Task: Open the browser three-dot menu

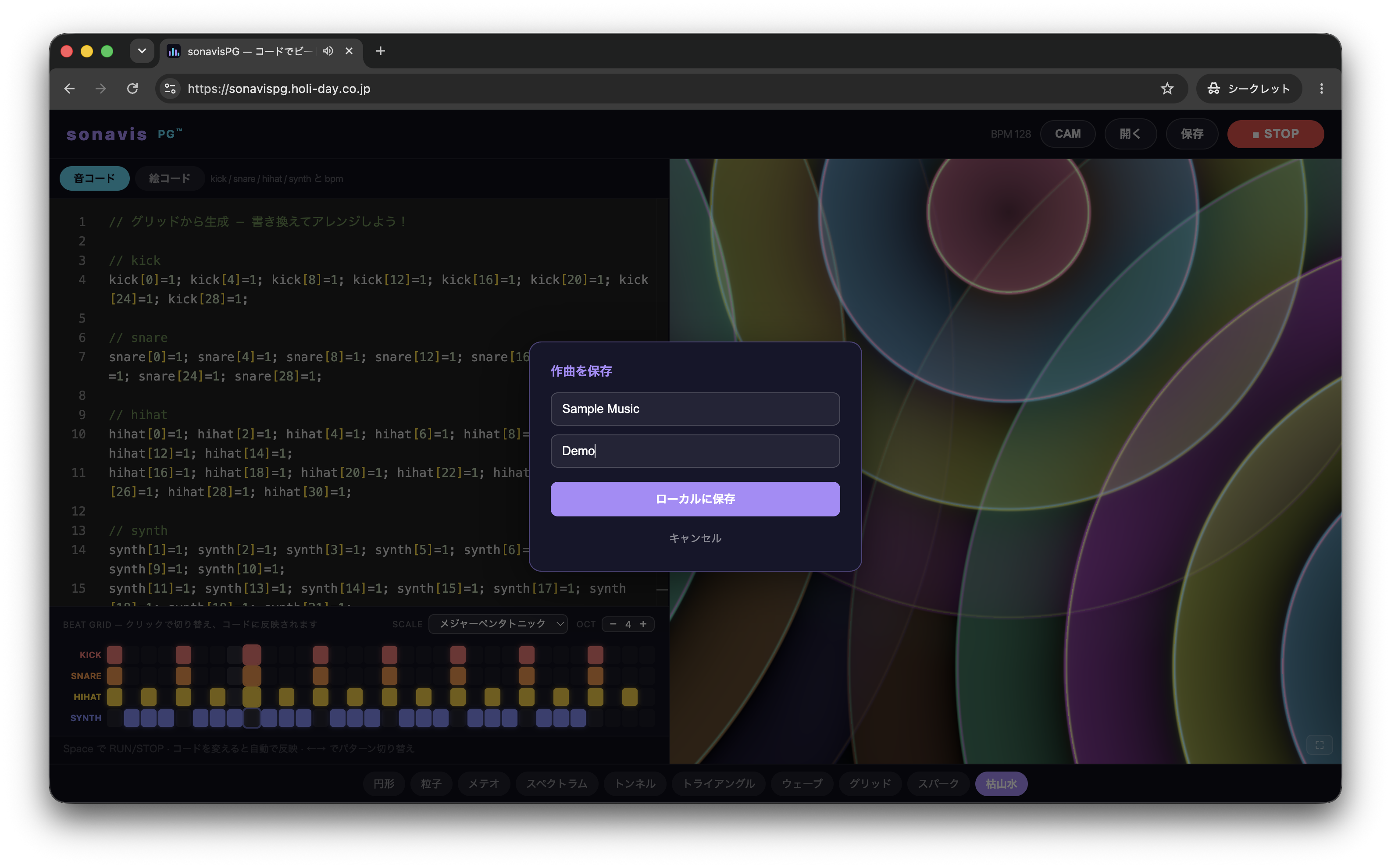Action: (x=1321, y=89)
